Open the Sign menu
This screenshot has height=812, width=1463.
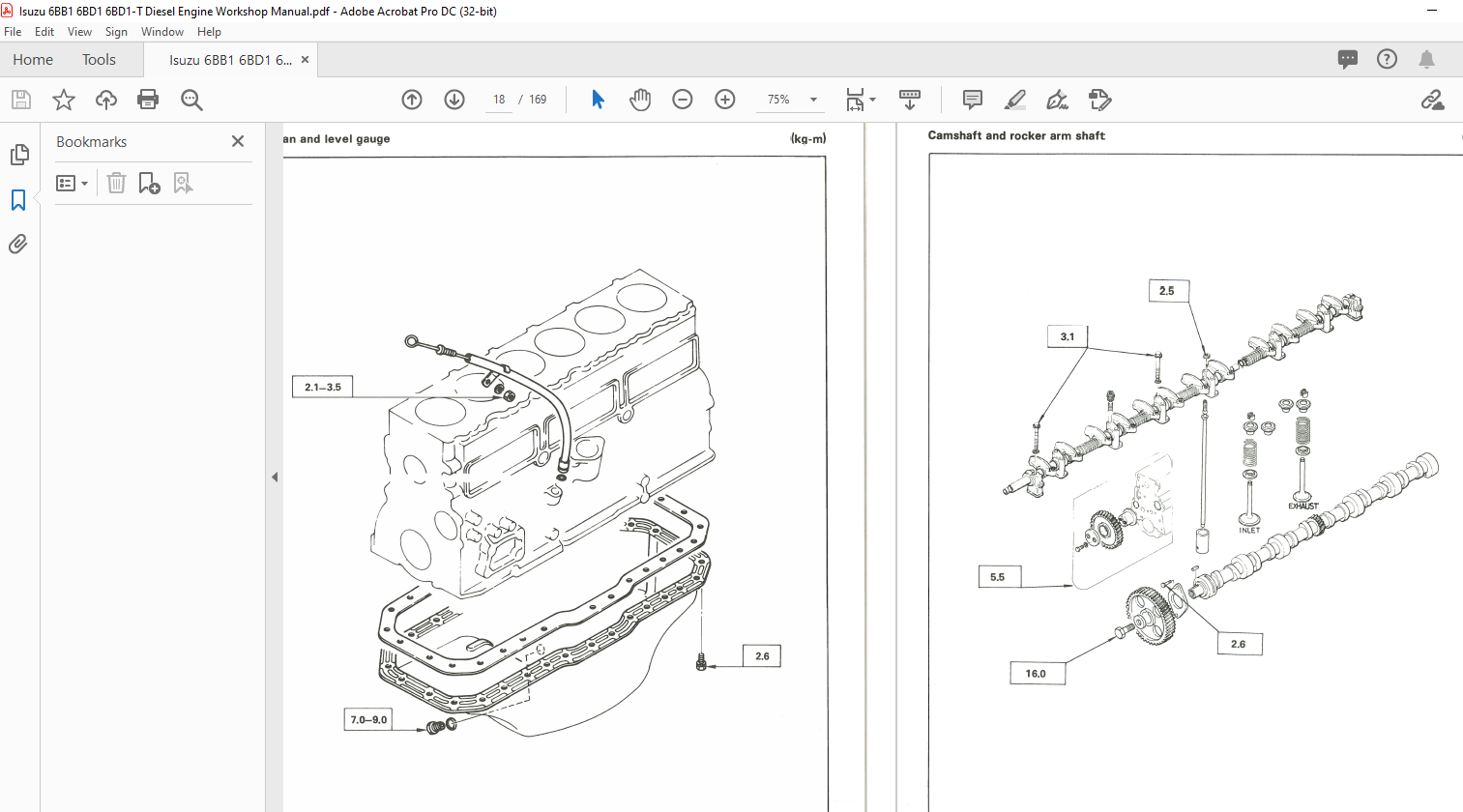(x=116, y=32)
